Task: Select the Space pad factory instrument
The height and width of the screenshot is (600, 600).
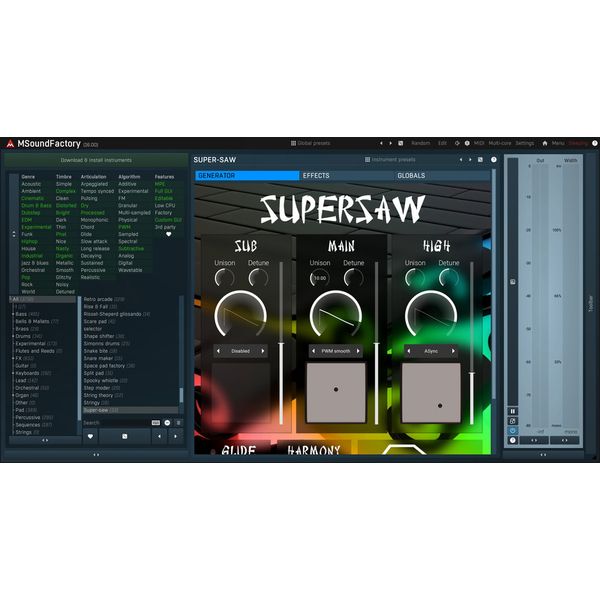Action: [x=109, y=366]
